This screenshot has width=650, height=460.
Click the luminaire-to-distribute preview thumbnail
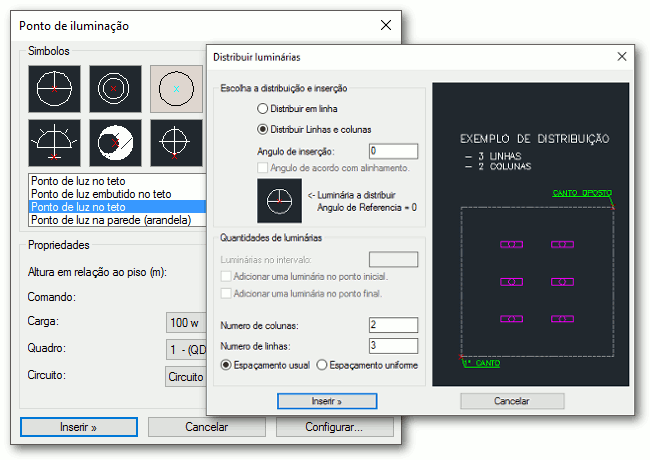pos(279,201)
